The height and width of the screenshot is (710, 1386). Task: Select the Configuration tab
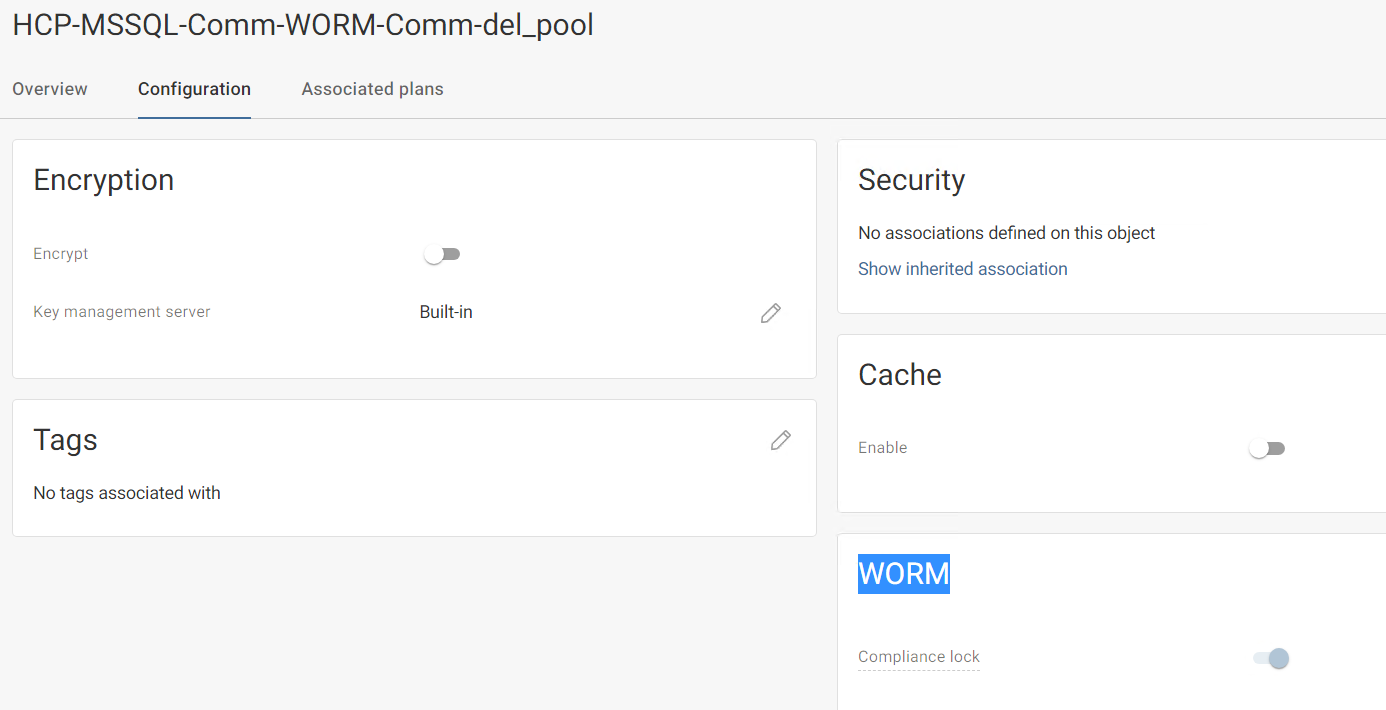tap(194, 89)
